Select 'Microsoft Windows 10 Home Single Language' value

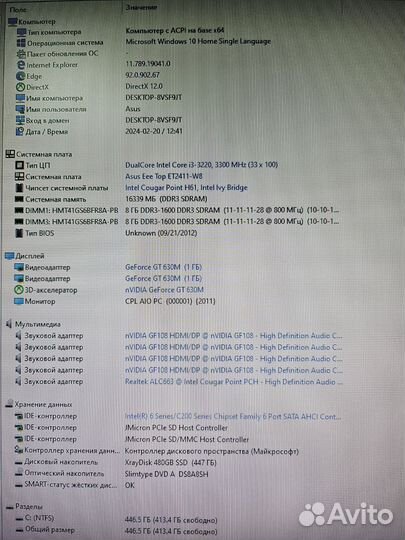198,42
